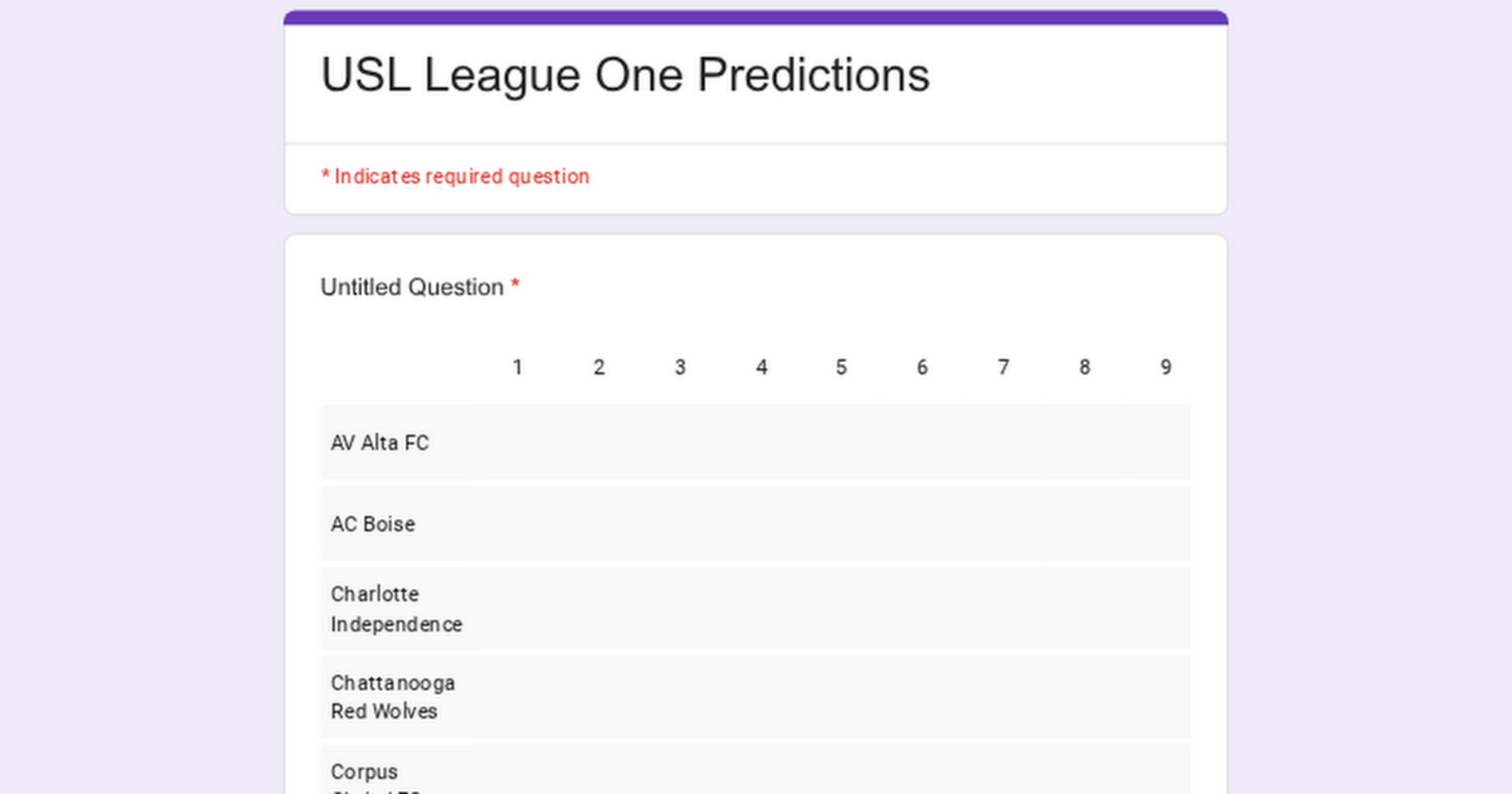Click the purple header bar of the form
Image resolution: width=1512 pixels, height=794 pixels.
756,17
